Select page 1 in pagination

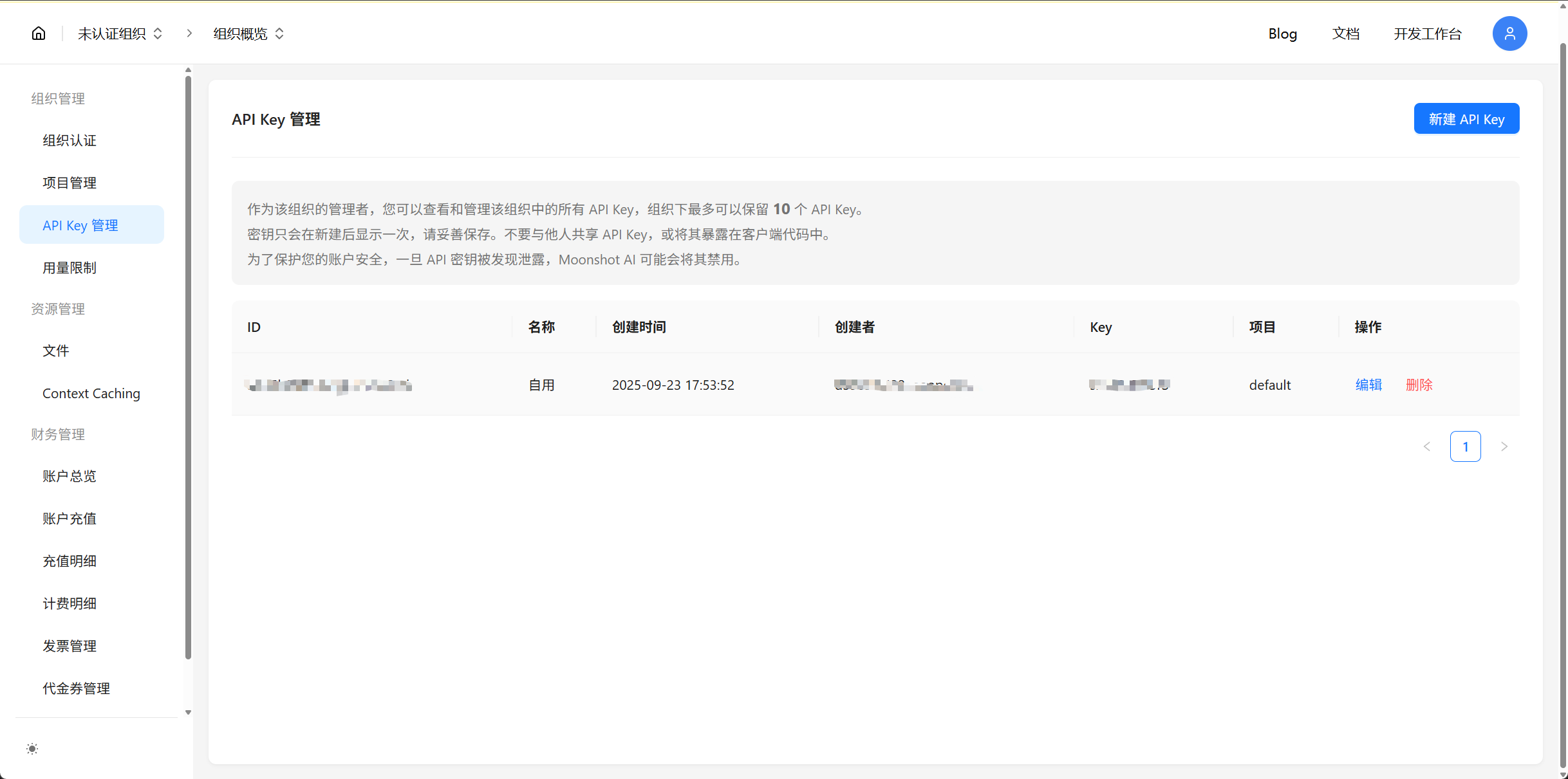(x=1466, y=446)
